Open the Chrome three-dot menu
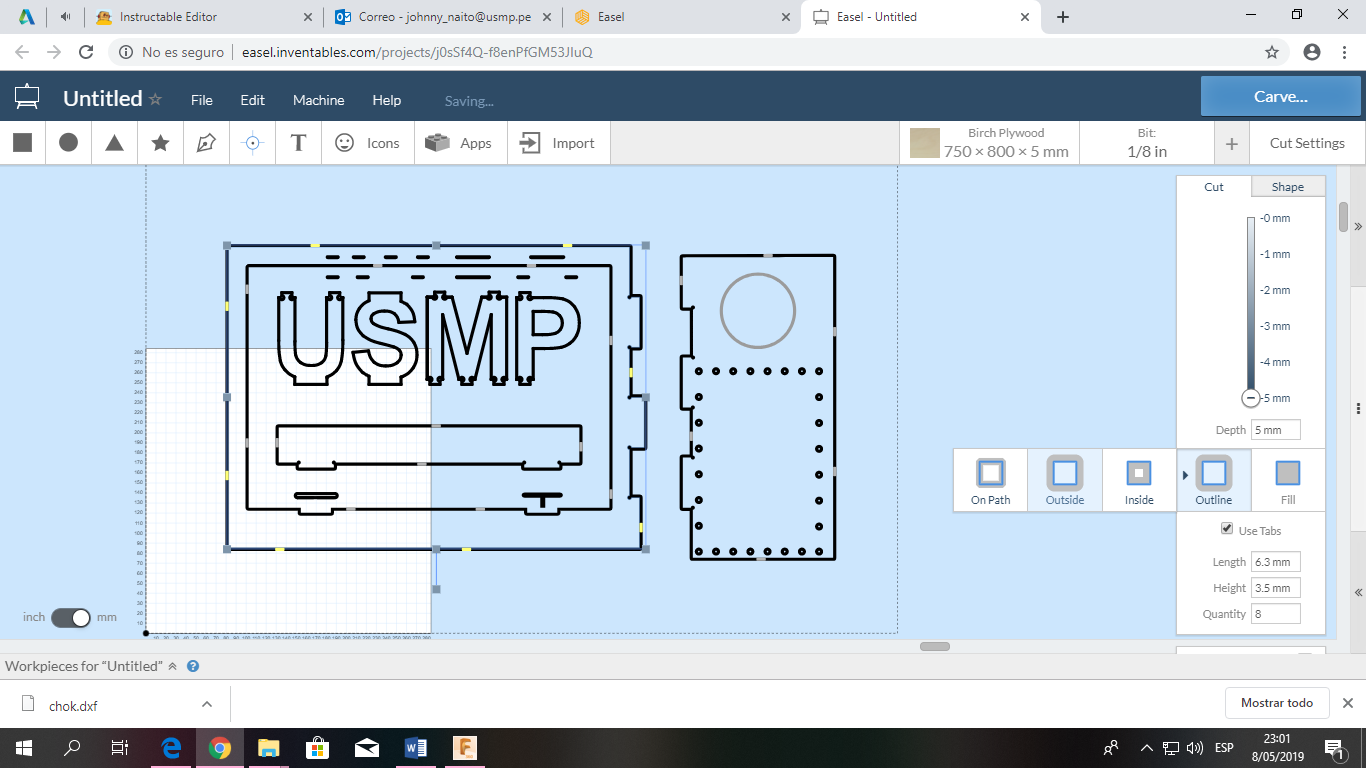This screenshot has width=1366, height=768. click(1345, 52)
